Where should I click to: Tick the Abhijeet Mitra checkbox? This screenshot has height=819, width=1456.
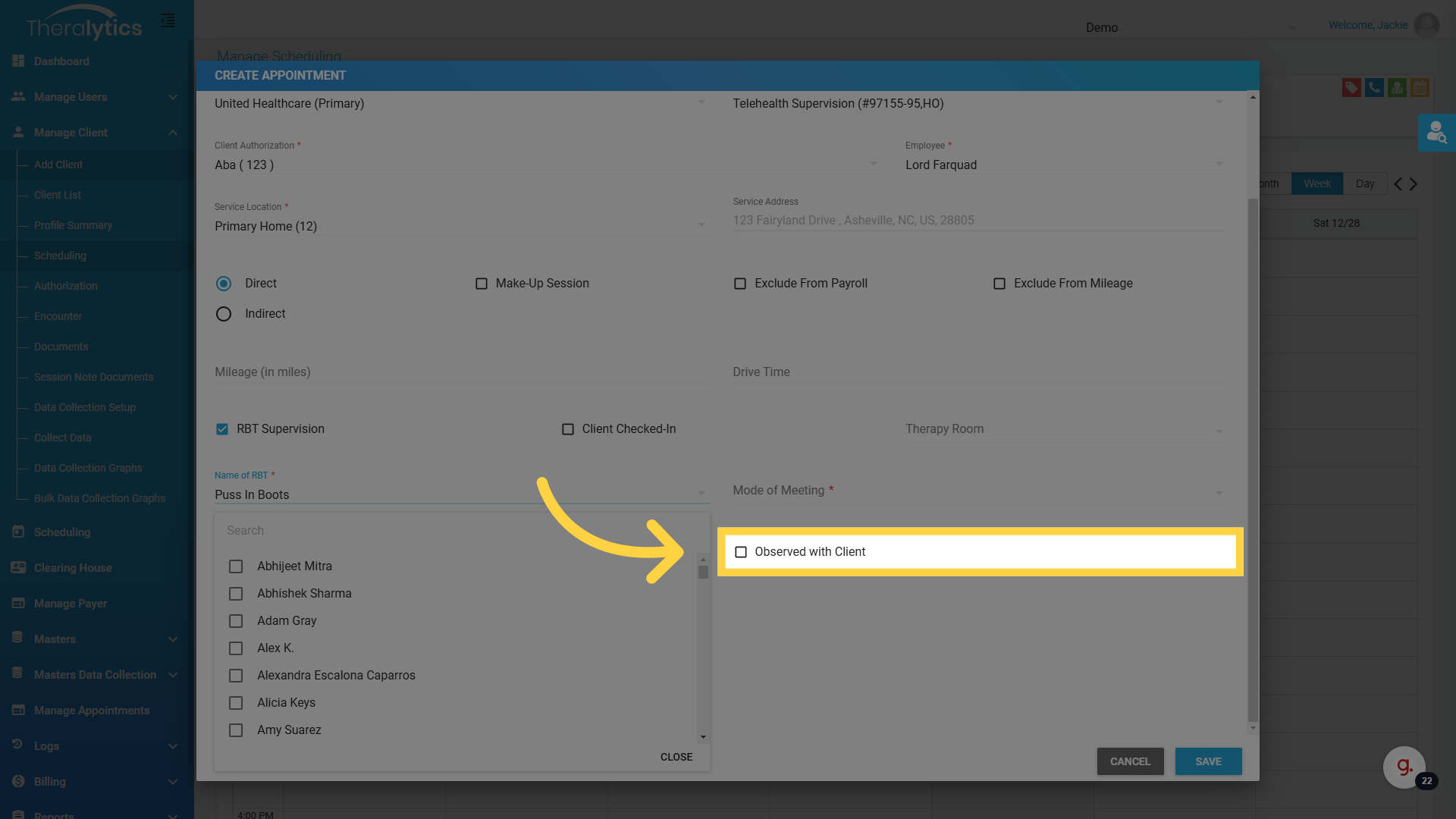click(236, 566)
